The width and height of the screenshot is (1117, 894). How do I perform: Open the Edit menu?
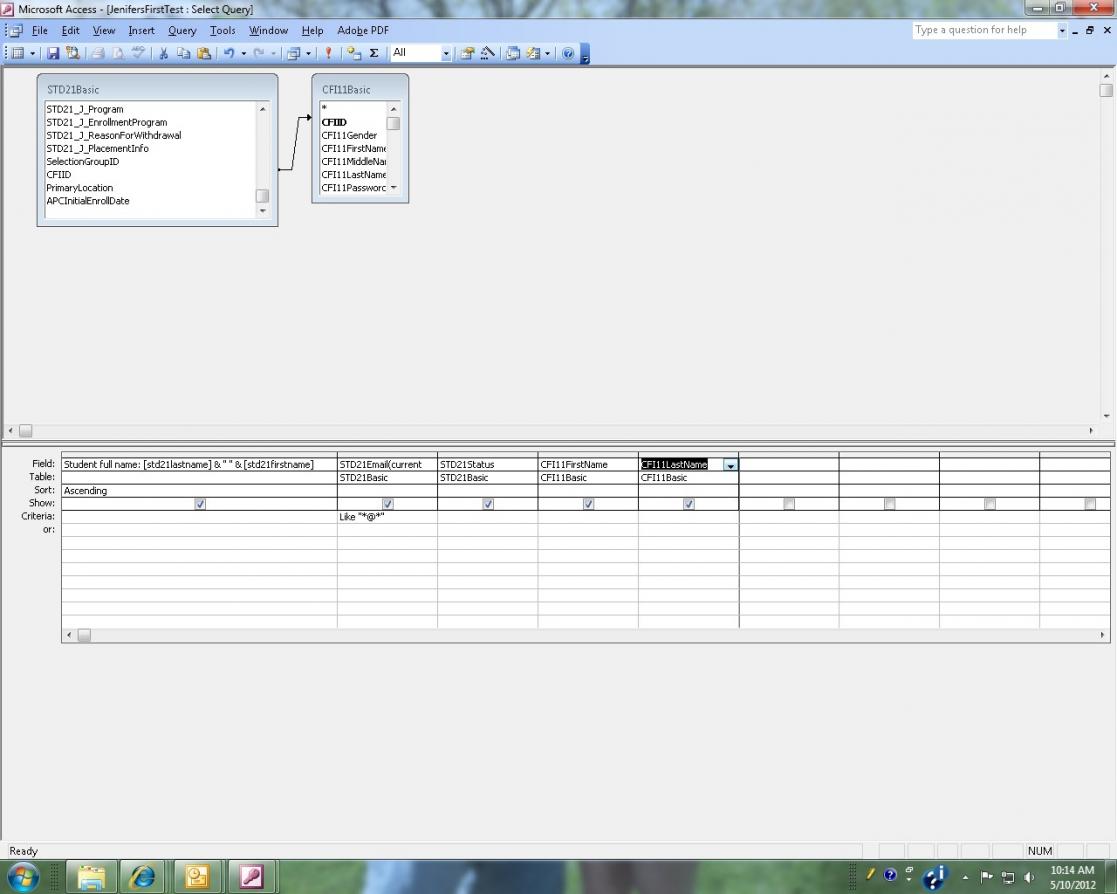point(71,31)
